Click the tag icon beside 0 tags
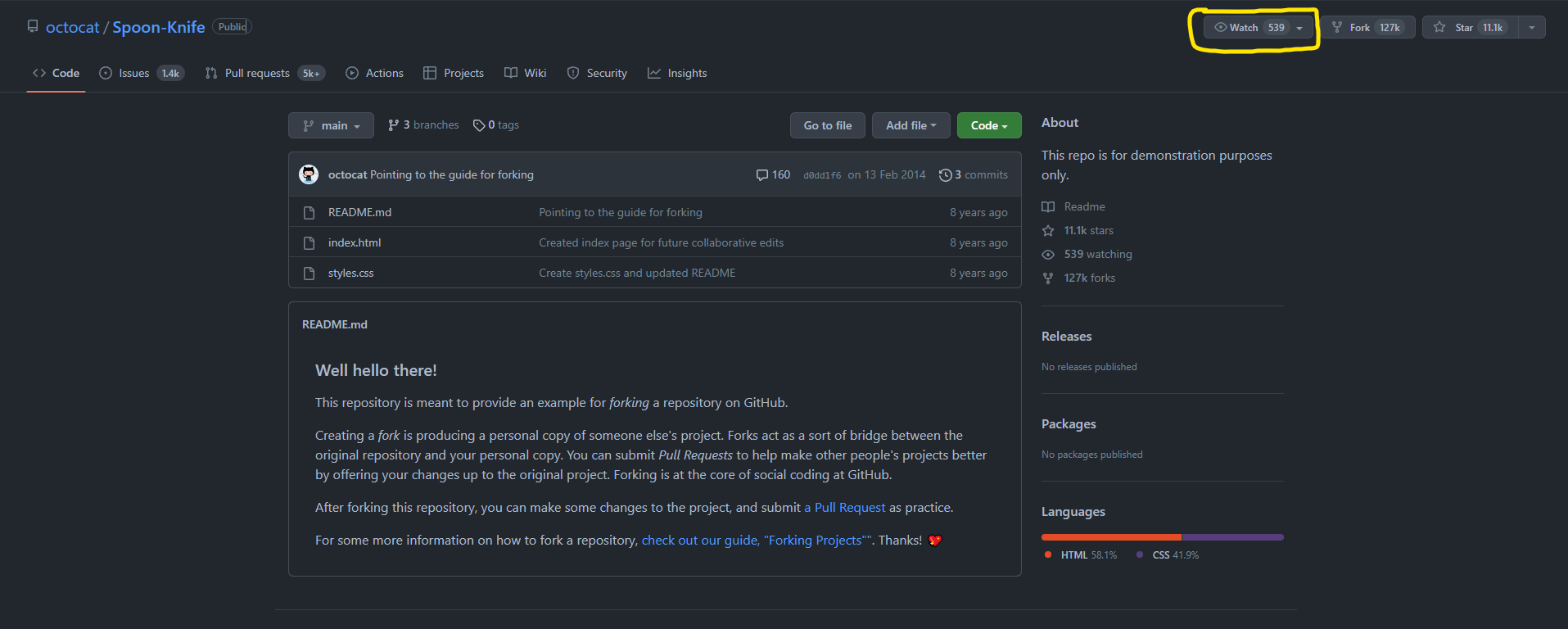1568x629 pixels. point(479,125)
